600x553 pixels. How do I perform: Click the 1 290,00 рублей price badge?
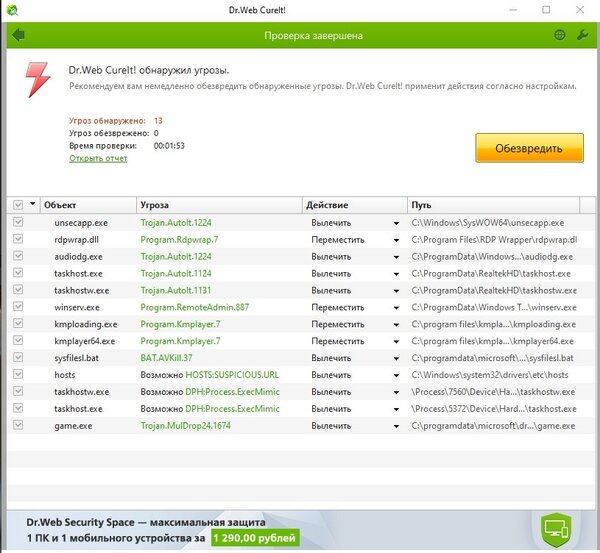254,538
